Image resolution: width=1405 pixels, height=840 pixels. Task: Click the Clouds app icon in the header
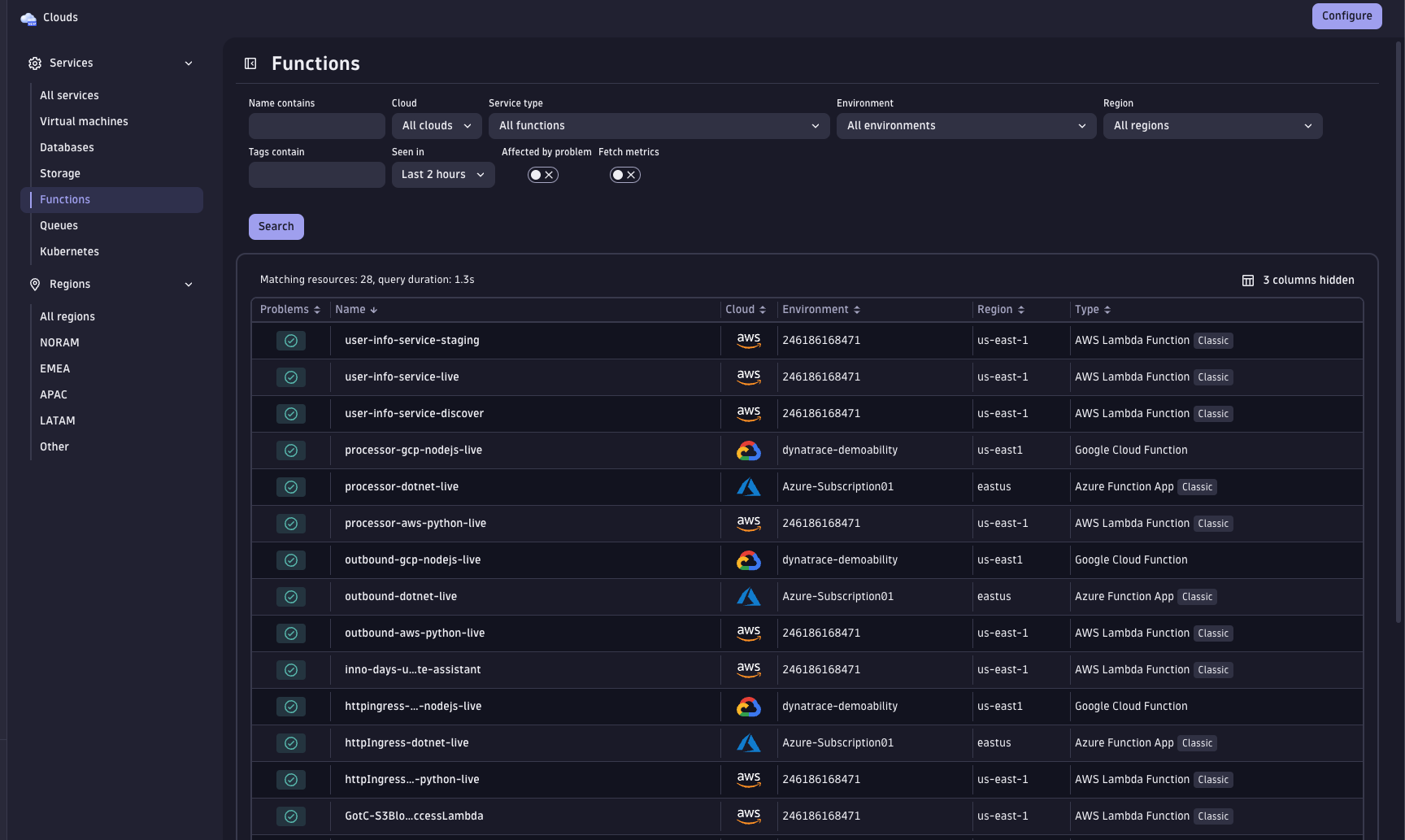point(28,17)
